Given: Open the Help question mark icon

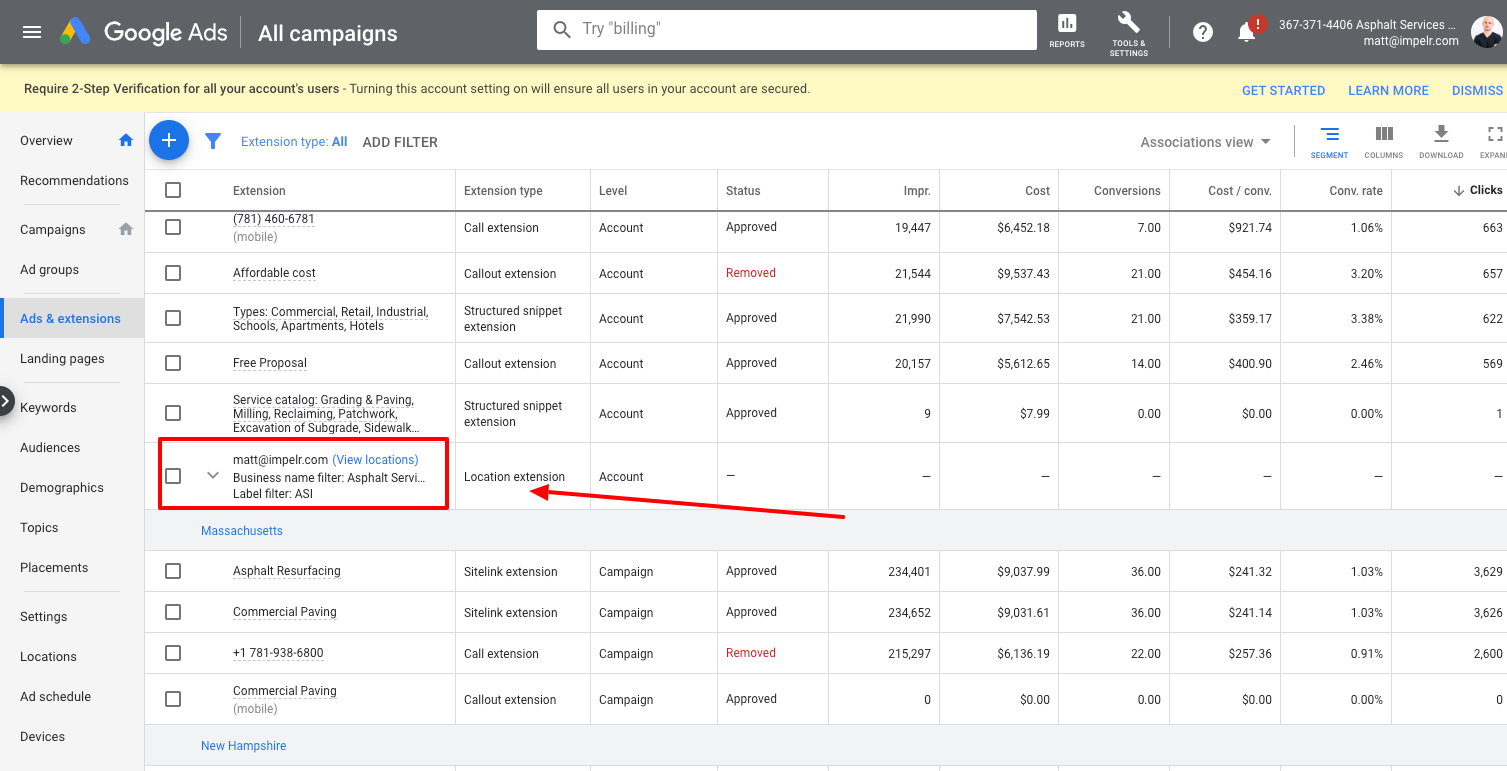Looking at the screenshot, I should click(x=1203, y=32).
